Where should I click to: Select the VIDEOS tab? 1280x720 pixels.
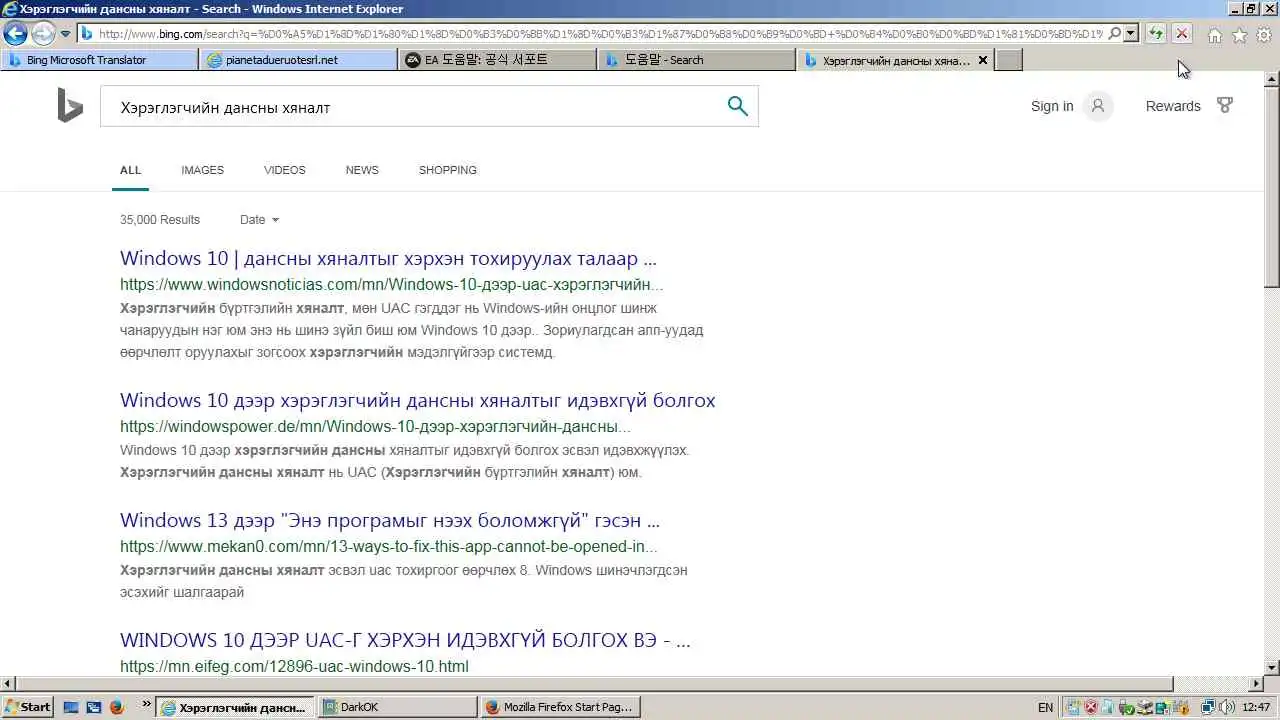tap(285, 170)
